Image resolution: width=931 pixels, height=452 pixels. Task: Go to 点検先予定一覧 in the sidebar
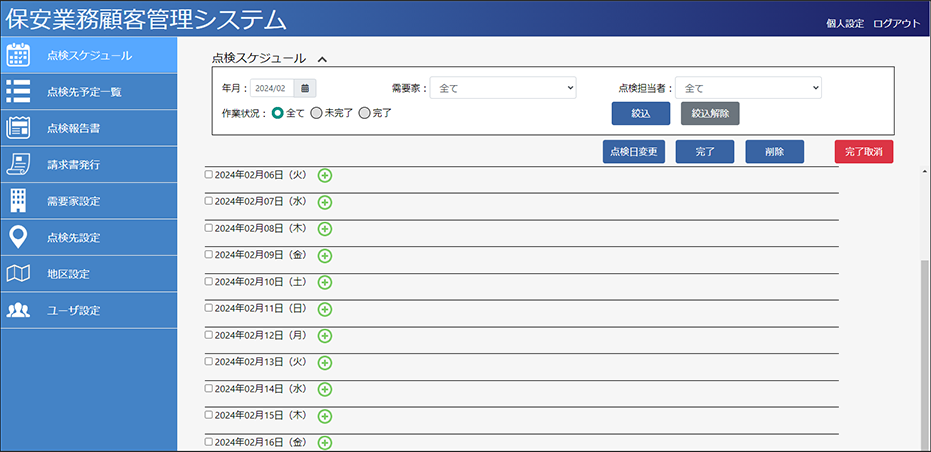coord(84,92)
